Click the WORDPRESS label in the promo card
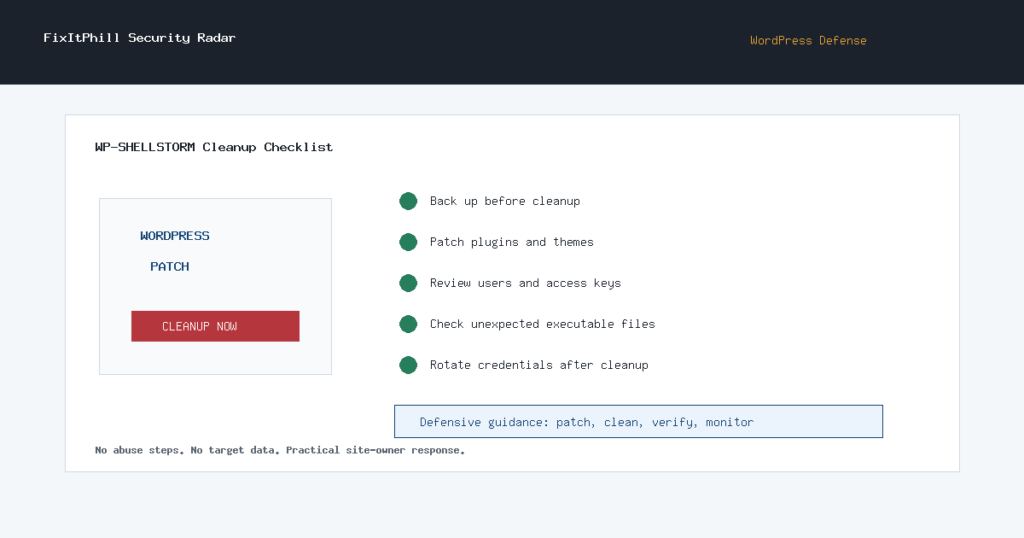This screenshot has width=1024, height=538. 174,236
